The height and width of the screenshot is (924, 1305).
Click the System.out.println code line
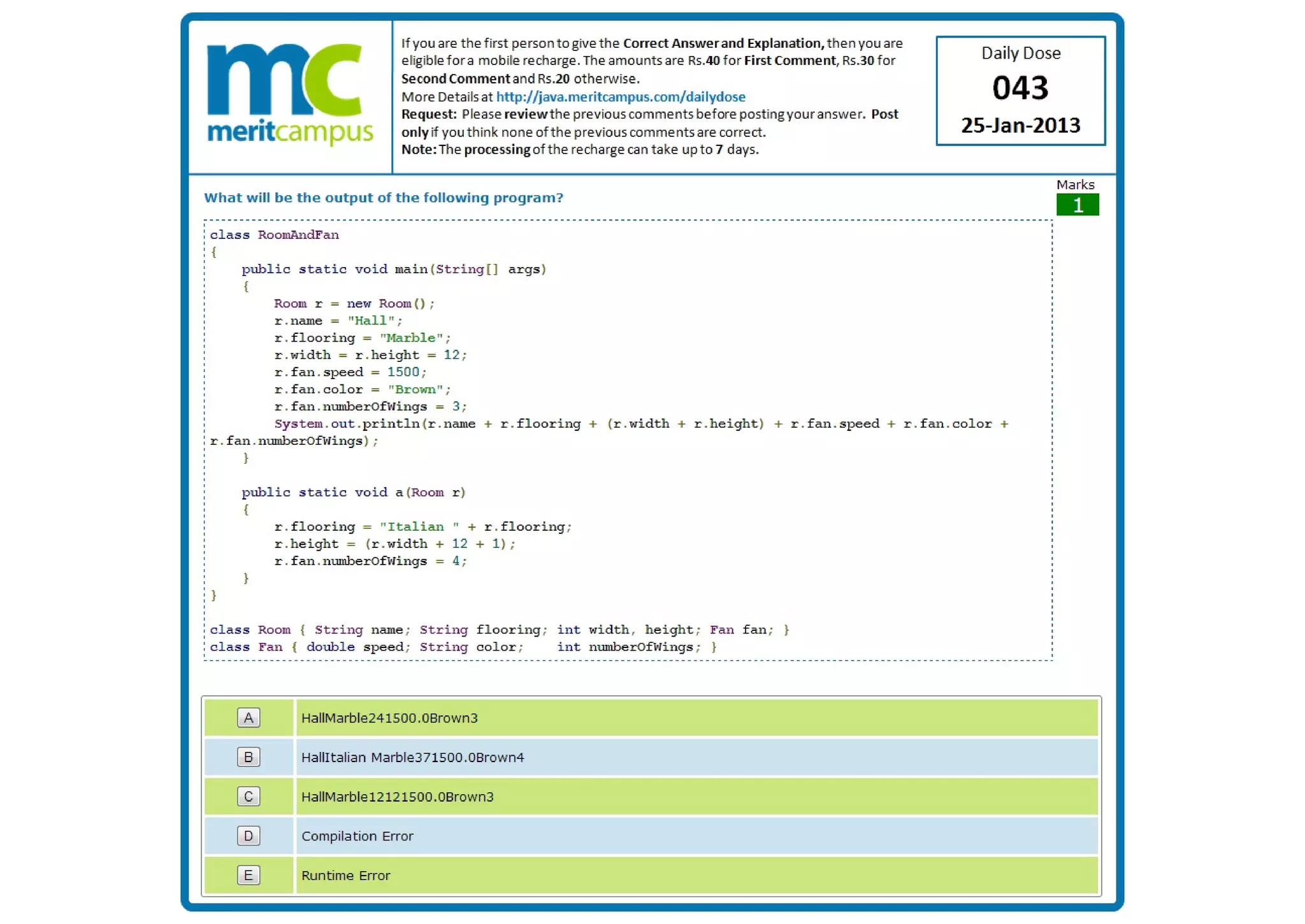point(640,424)
